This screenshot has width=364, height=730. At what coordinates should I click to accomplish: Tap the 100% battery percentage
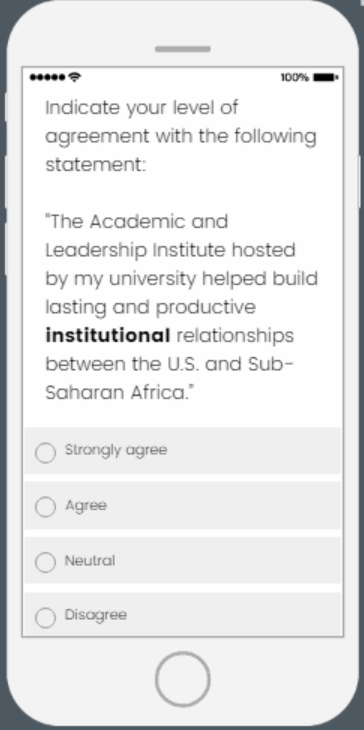[295, 77]
